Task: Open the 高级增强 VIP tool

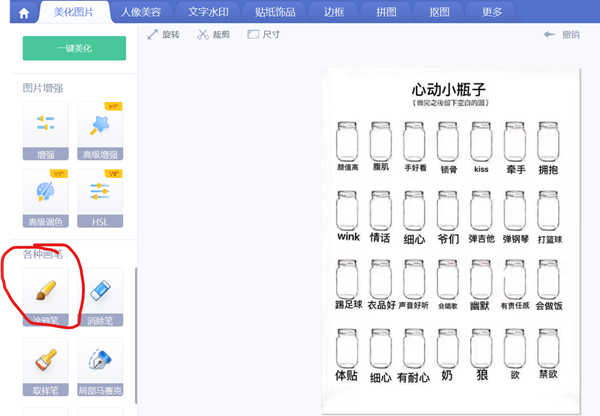Action: pos(100,131)
